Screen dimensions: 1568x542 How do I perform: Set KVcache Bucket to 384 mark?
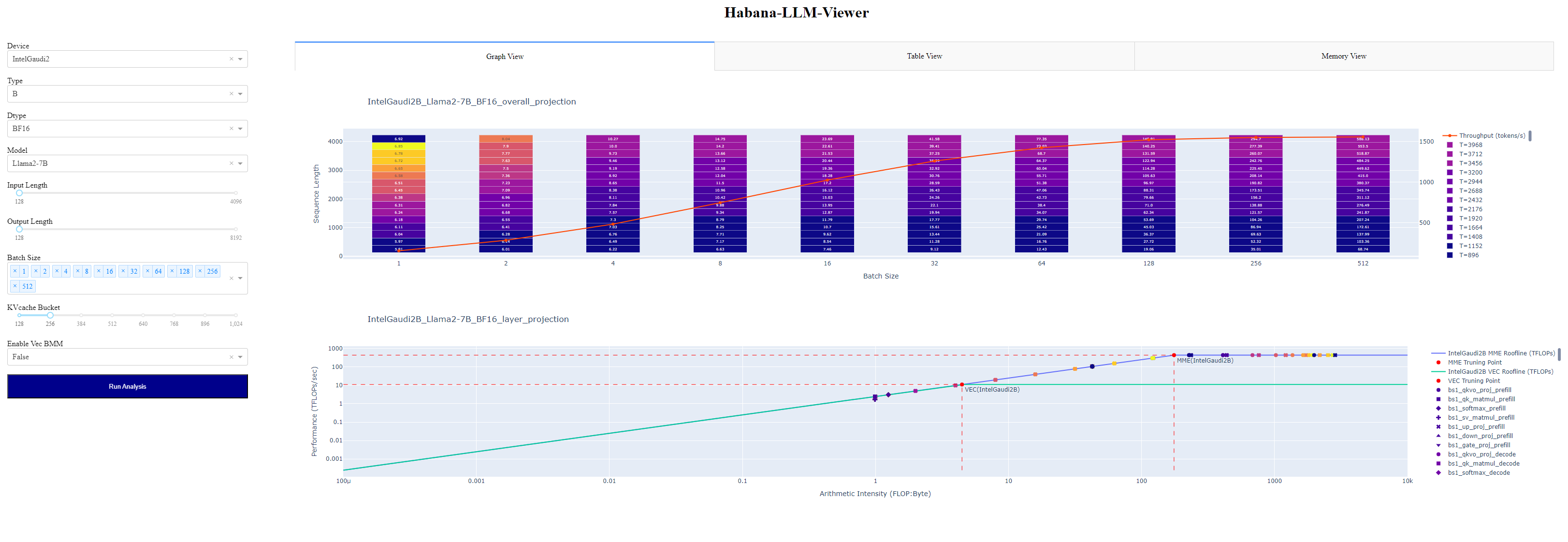(x=81, y=315)
